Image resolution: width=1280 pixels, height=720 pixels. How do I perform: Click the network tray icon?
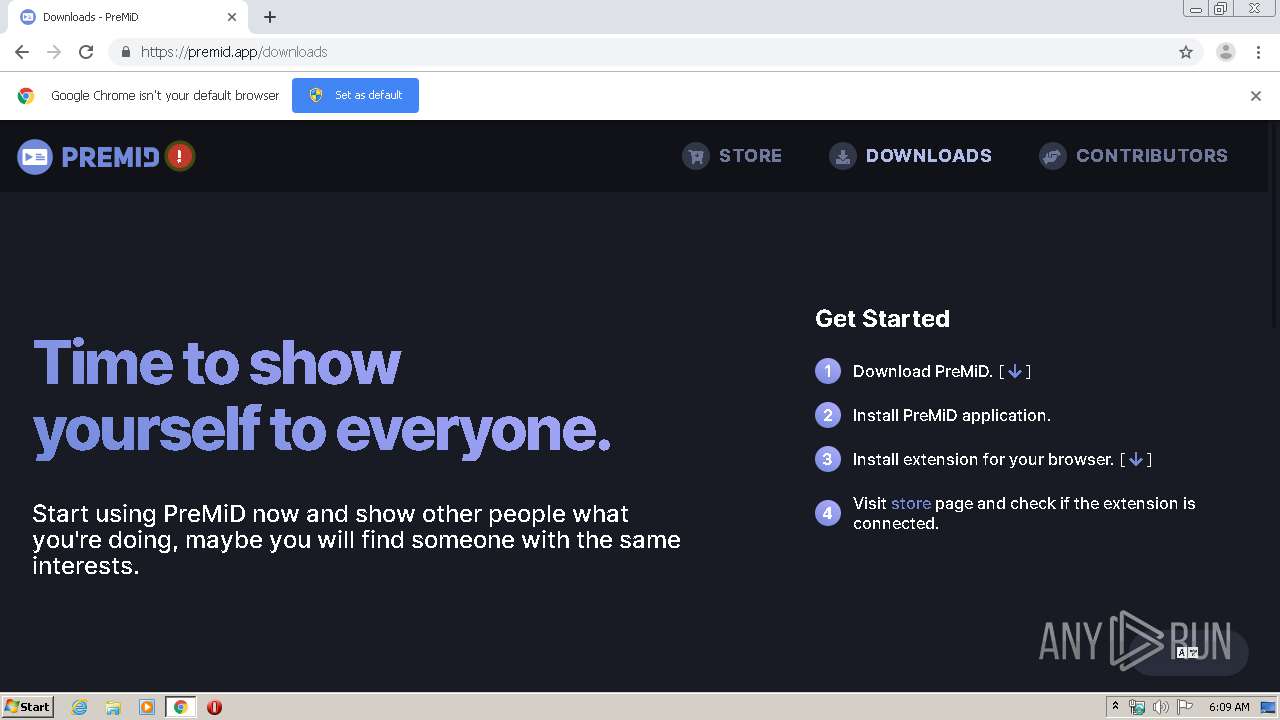(1137, 707)
